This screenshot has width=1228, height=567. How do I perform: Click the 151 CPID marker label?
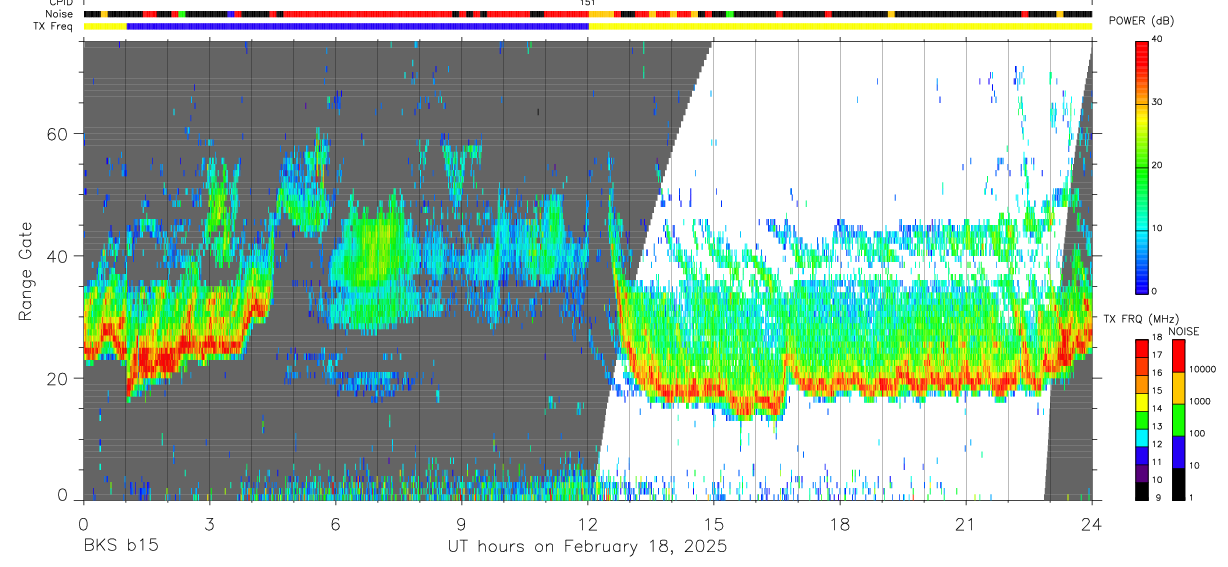pyautogui.click(x=587, y=3)
